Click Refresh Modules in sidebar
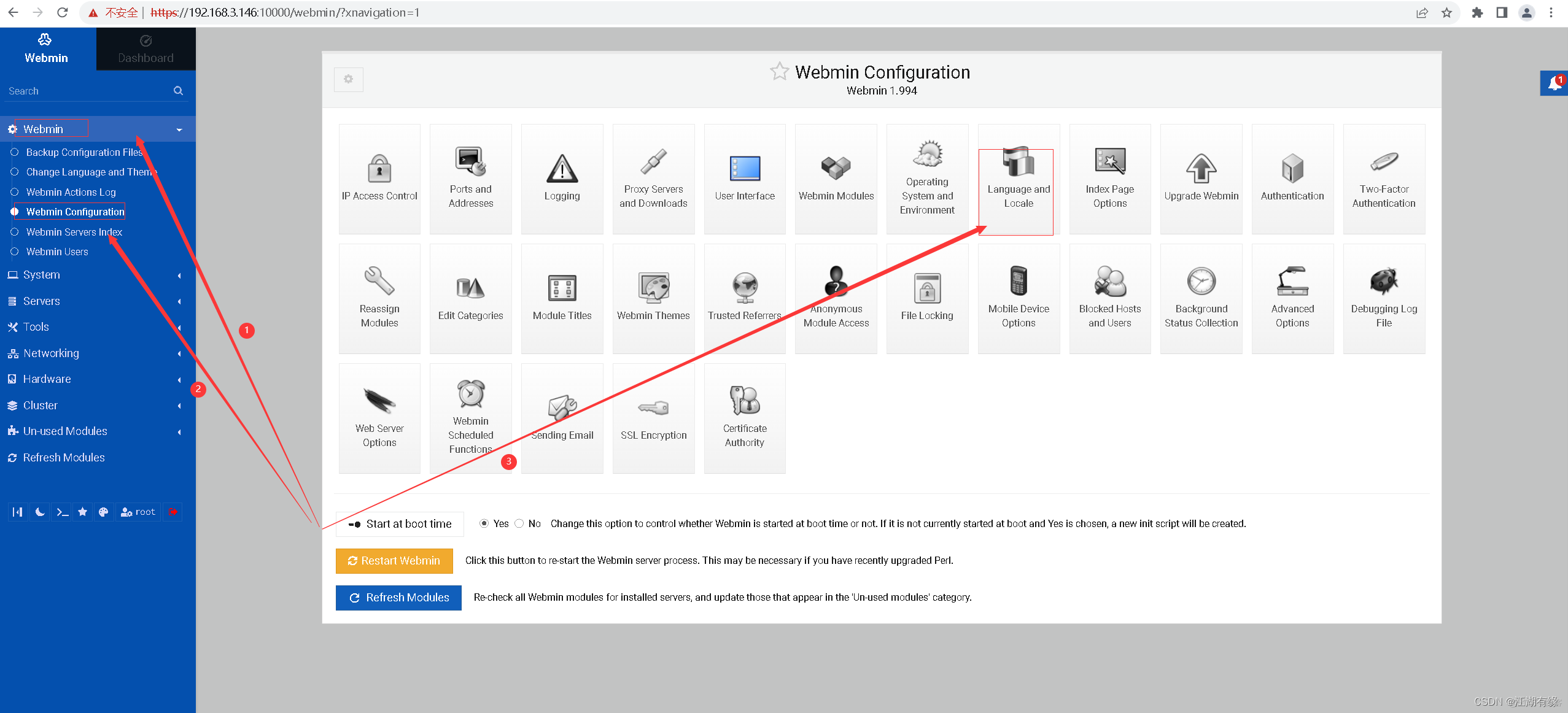This screenshot has width=1568, height=713. (64, 458)
